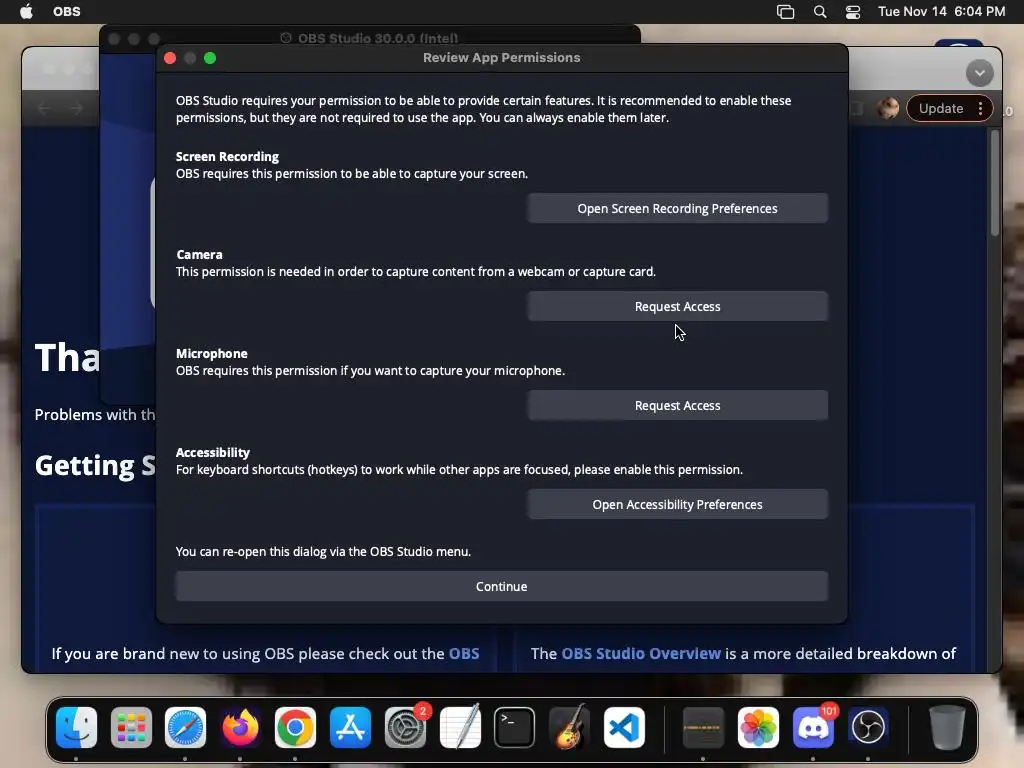Request Access for the Camera permission

677,306
